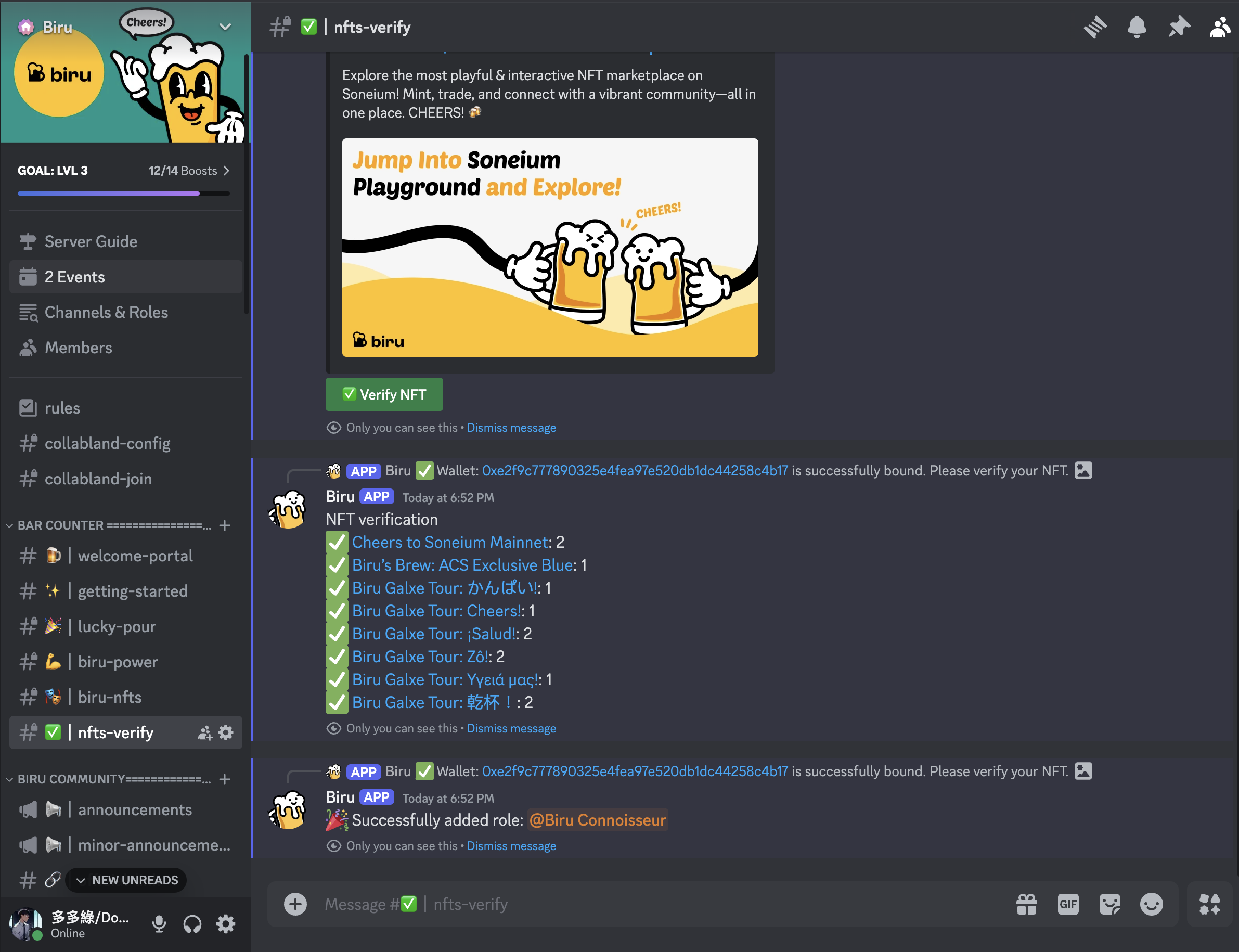1239x952 pixels.
Task: Open notification settings bell icon
Action: coord(1137,27)
